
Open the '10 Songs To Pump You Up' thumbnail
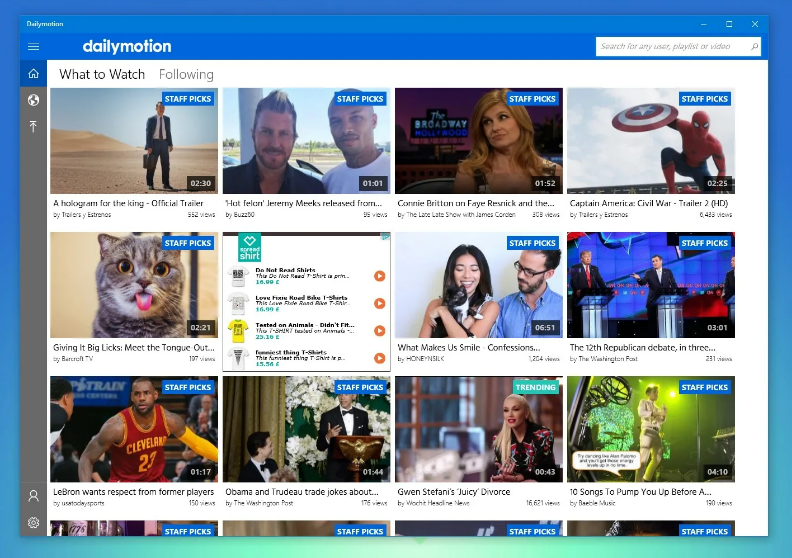tap(651, 429)
